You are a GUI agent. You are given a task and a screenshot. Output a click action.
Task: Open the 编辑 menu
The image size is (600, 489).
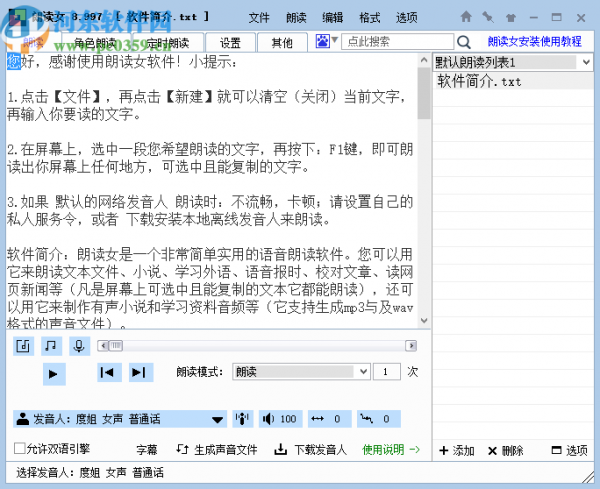333,18
